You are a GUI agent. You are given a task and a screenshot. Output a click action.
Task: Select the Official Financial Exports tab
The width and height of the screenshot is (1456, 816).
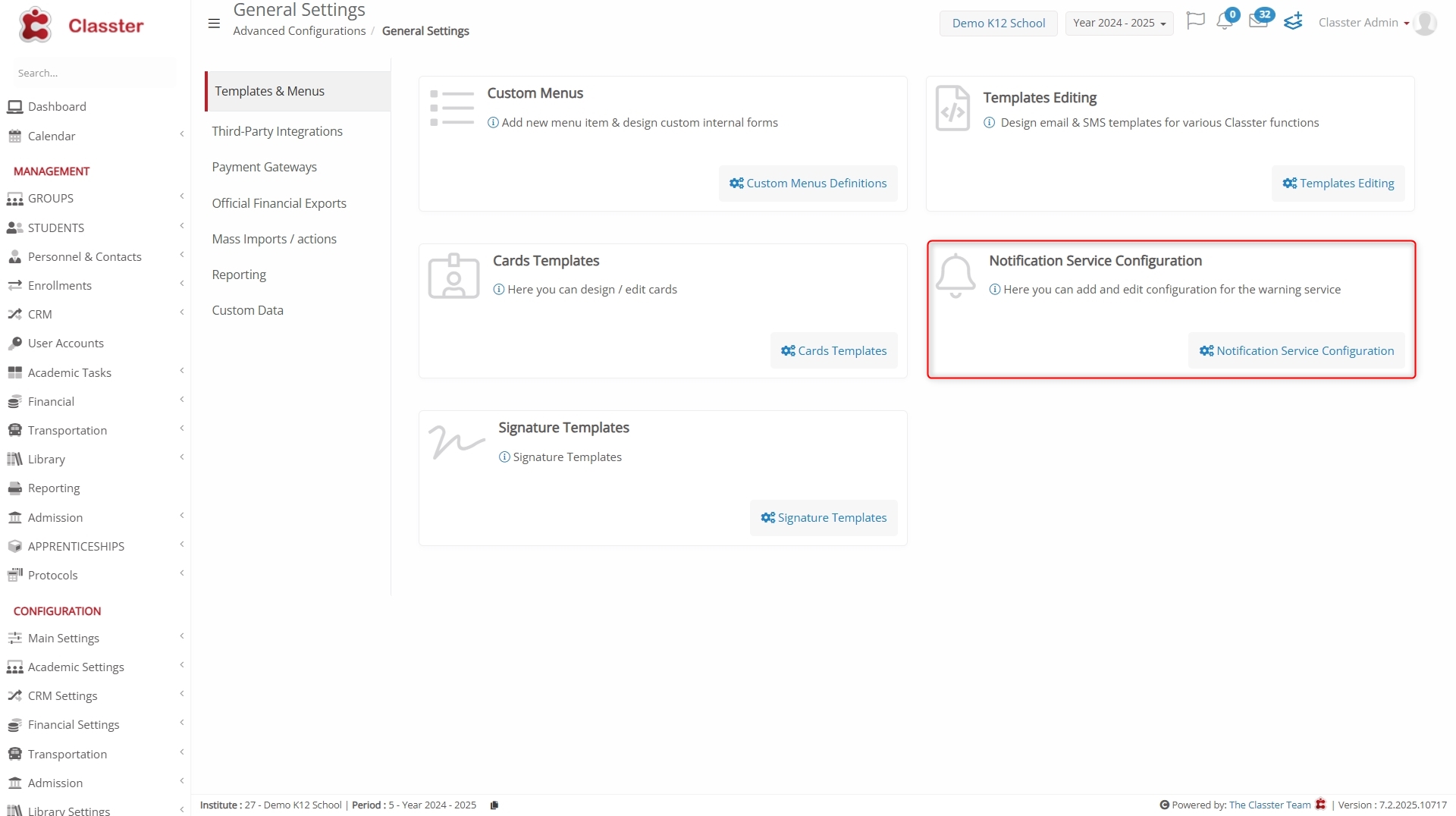279,203
